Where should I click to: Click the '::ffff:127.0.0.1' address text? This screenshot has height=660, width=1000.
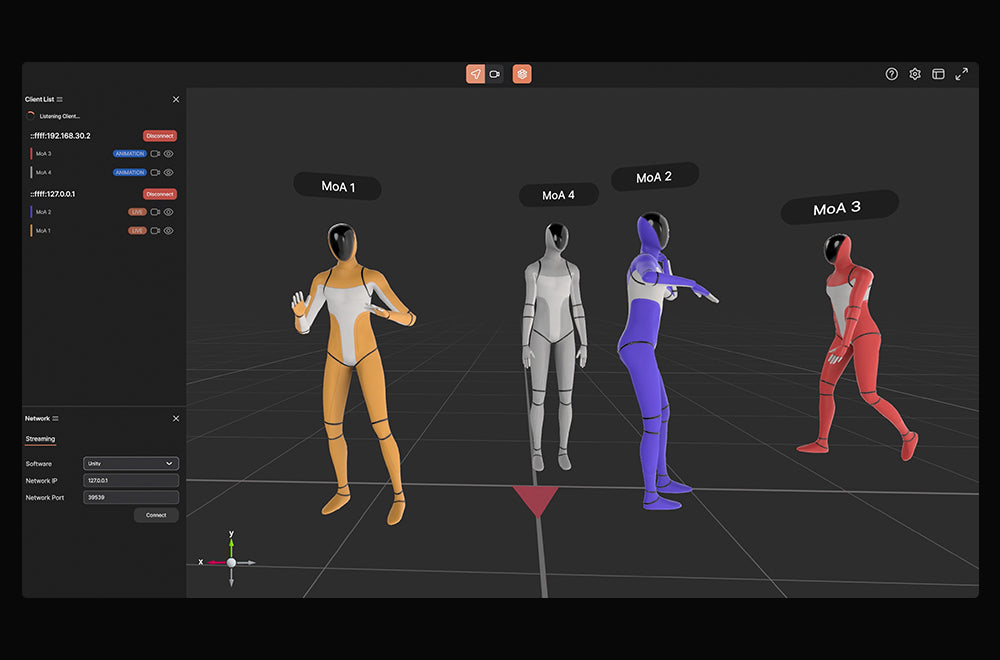[x=53, y=194]
